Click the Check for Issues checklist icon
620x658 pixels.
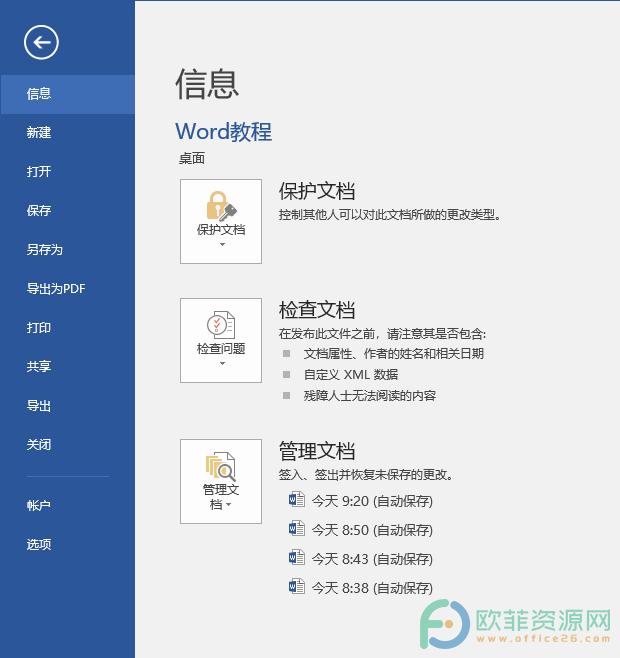pyautogui.click(x=221, y=325)
